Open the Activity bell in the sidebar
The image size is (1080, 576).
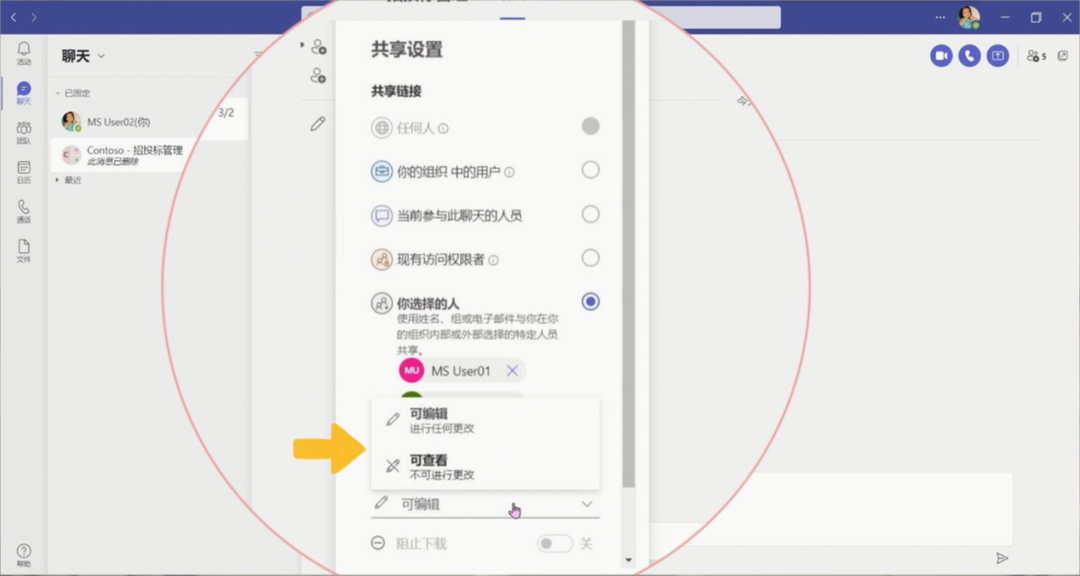click(x=23, y=52)
